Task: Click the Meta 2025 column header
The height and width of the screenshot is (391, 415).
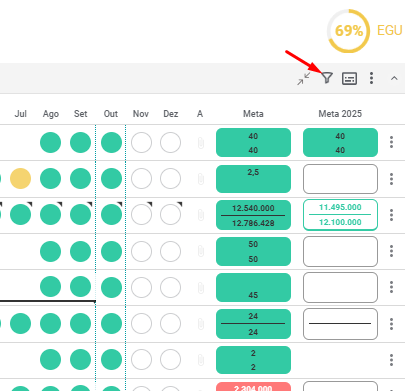Action: click(340, 114)
